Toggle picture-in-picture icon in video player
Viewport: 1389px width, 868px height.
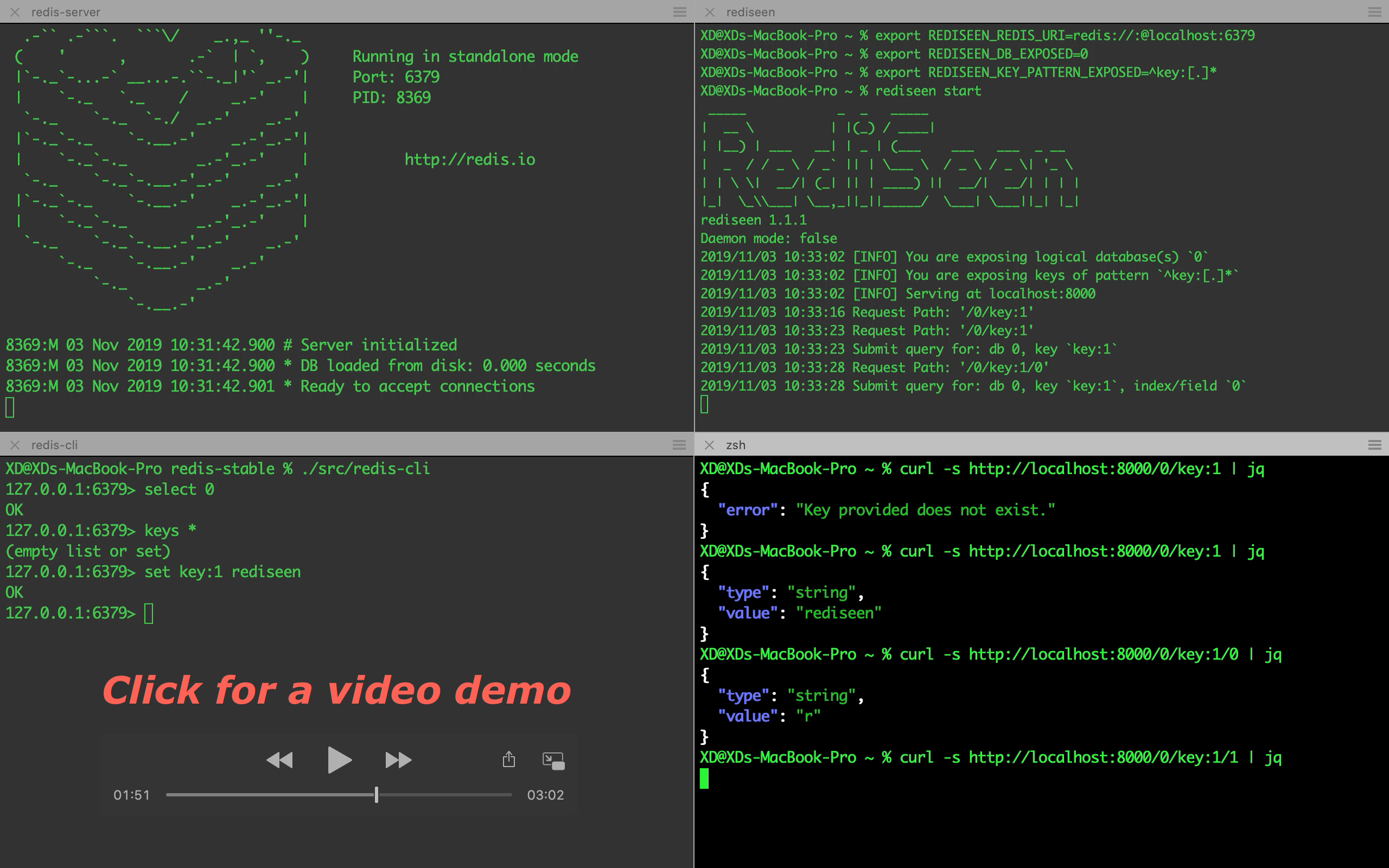(553, 761)
